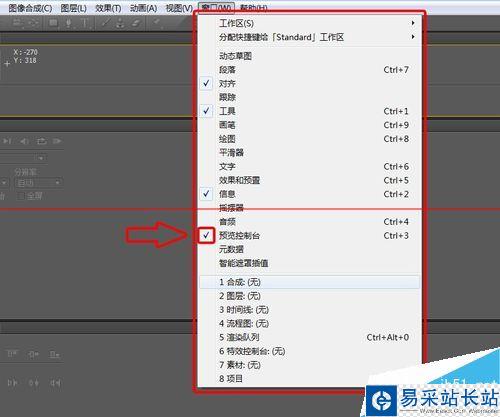Screen dimensions: 500x417
Task: Open the 自动 resolution dropdown
Action: pos(39,182)
